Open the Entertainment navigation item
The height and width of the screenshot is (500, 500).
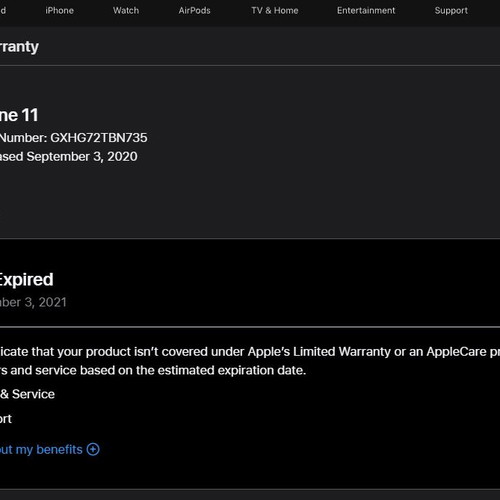pos(366,10)
